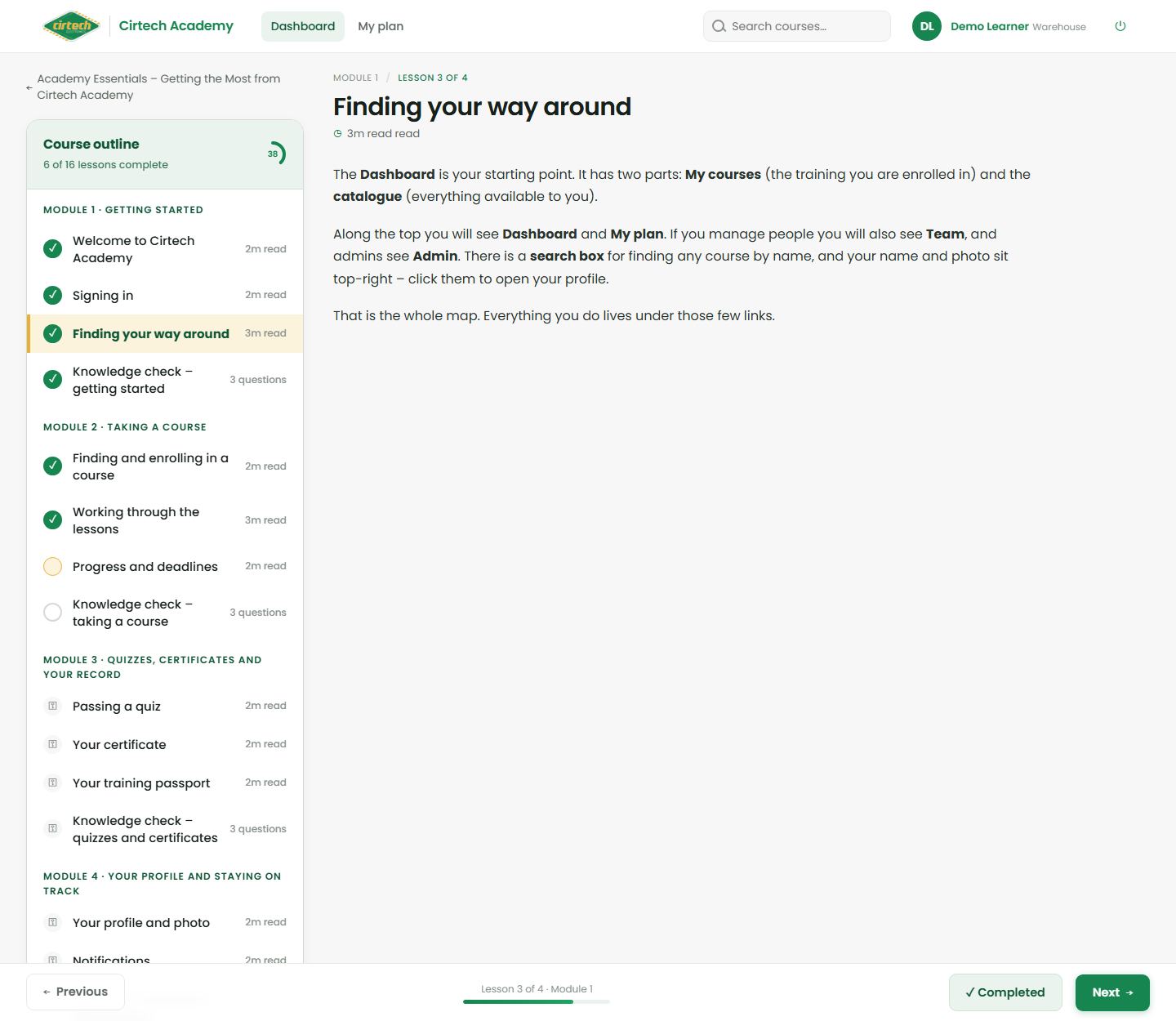Click the back arrow beside Academy Essentials
This screenshot has height=1021, width=1176.
tap(29, 87)
